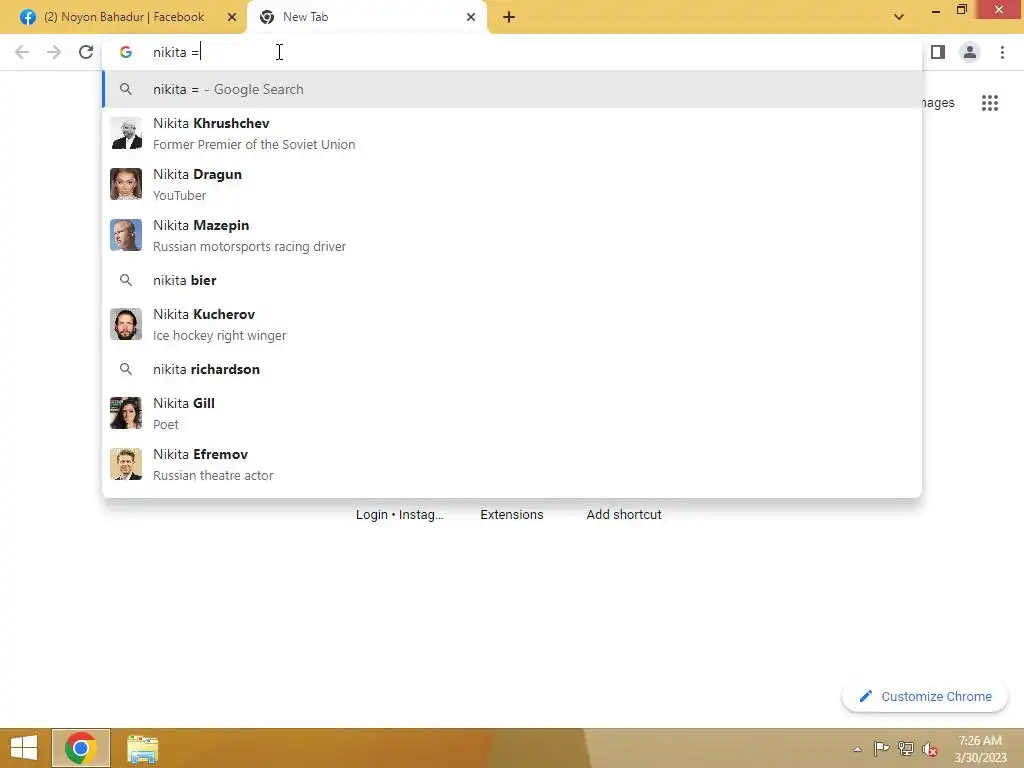Open the Windows Start button
Image resolution: width=1024 pixels, height=768 pixels.
24,748
